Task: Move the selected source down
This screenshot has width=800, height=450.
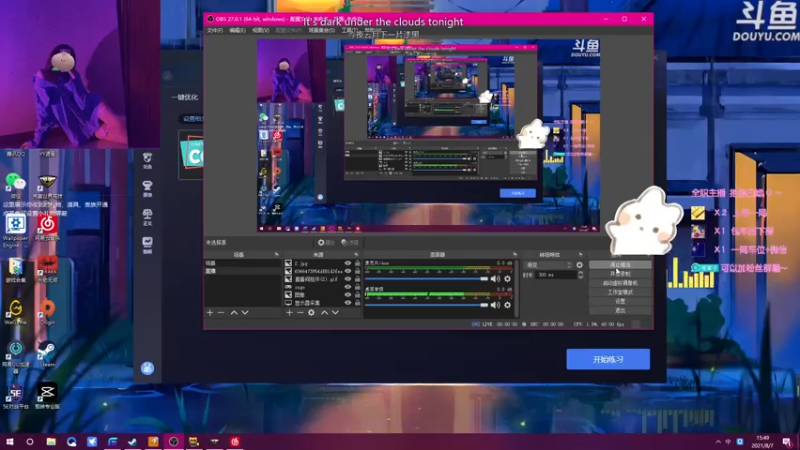Action: [x=335, y=312]
